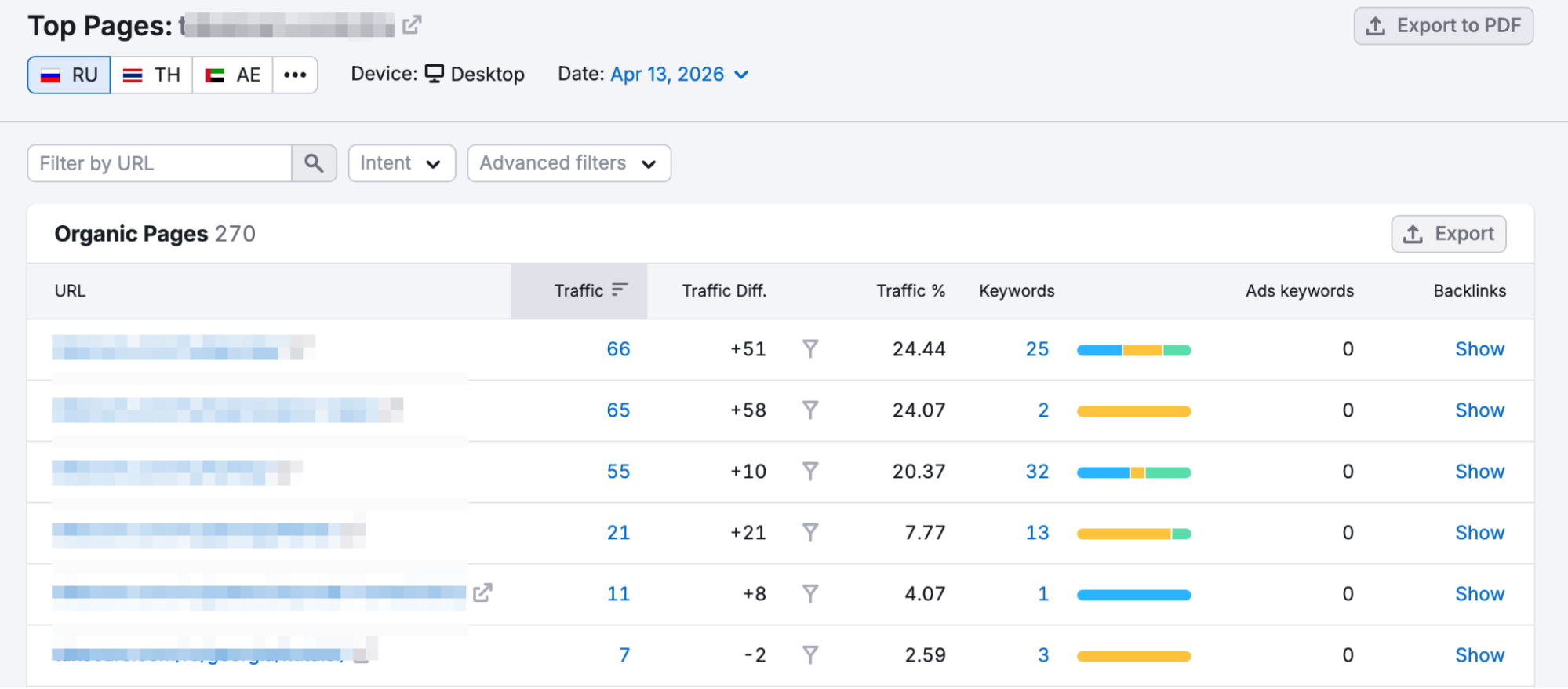Click intent color bar in the 25 keywords row
The height and width of the screenshot is (689, 1568).
1134,350
